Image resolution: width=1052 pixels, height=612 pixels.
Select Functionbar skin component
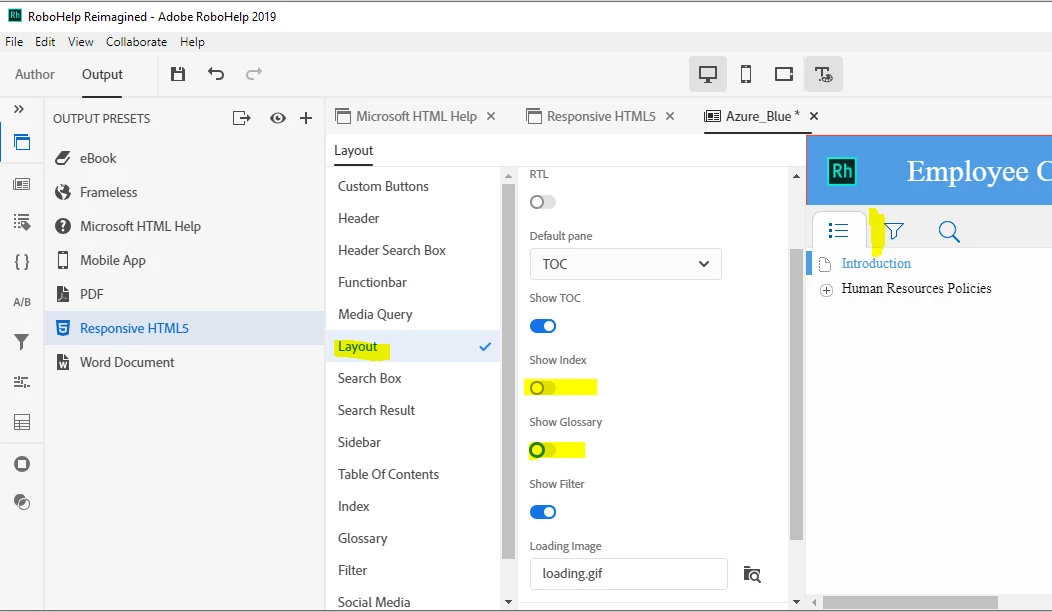pos(413,283)
